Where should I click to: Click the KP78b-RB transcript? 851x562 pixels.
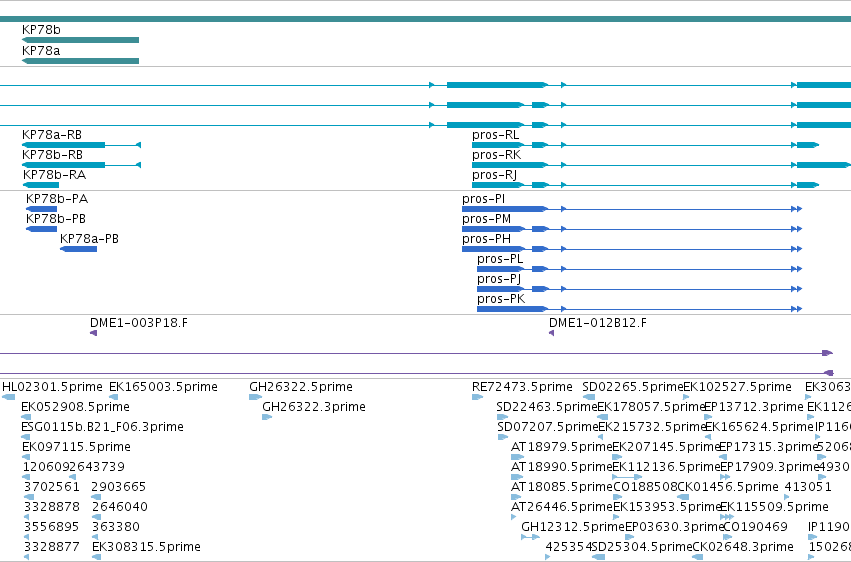pyautogui.click(x=81, y=165)
